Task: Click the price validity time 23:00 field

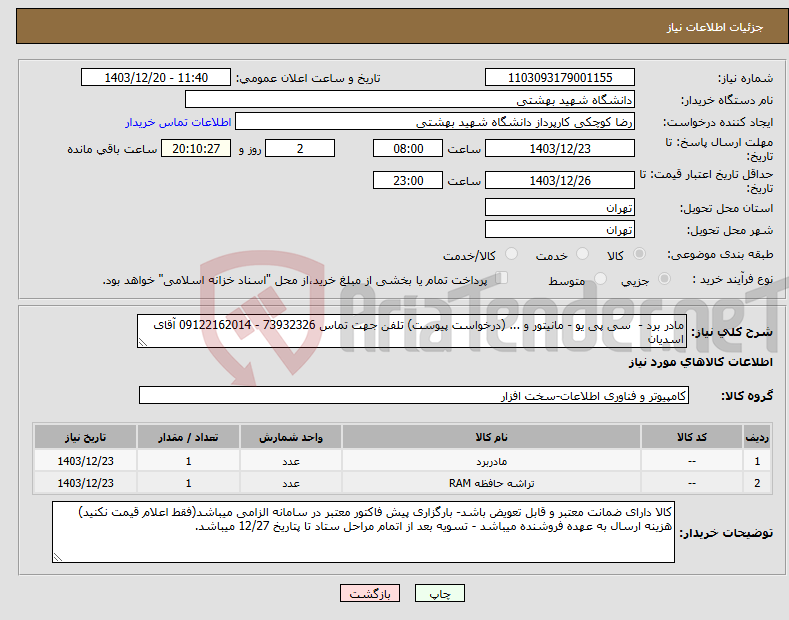Action: pyautogui.click(x=408, y=180)
